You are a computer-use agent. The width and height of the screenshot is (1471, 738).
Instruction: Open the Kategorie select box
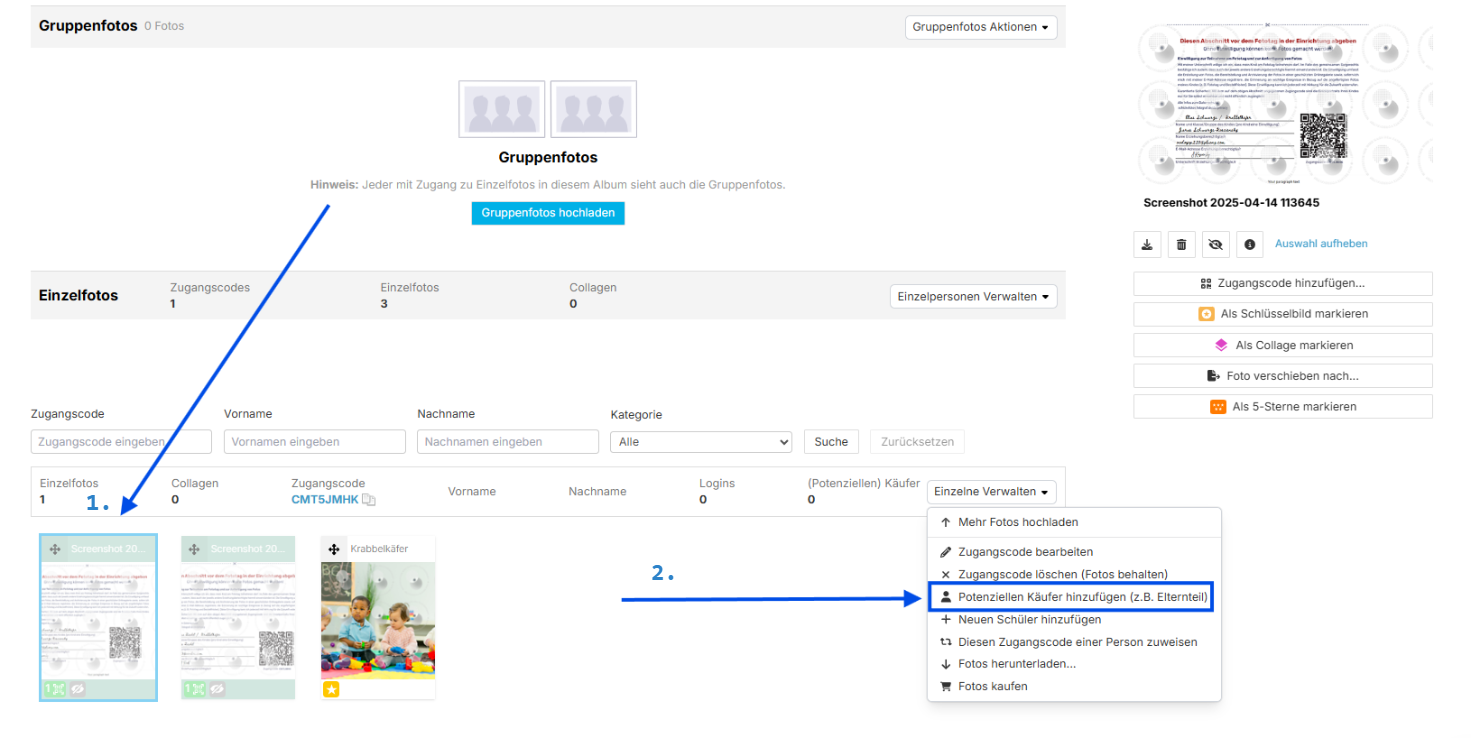701,442
